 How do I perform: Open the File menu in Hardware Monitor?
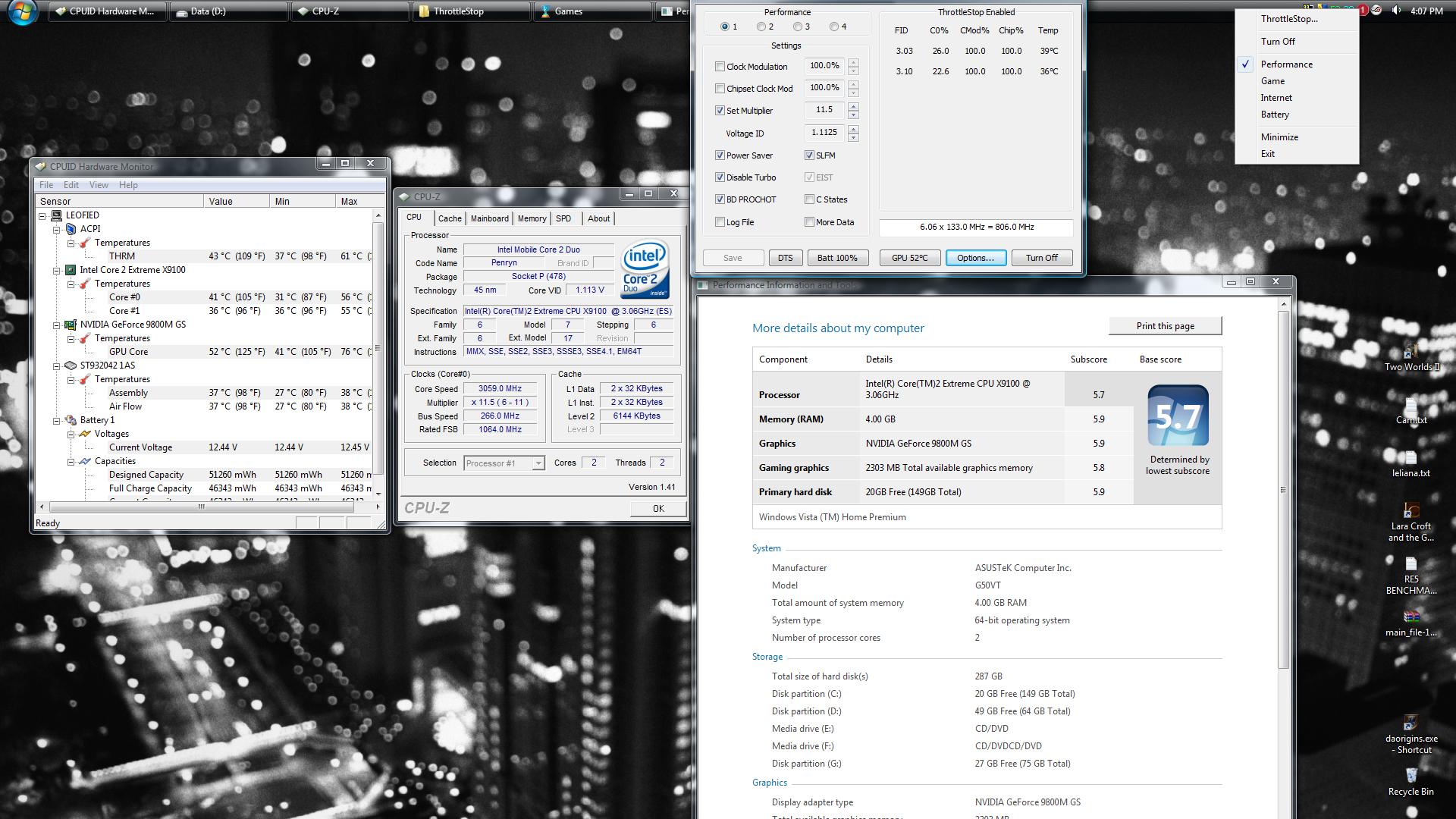click(x=46, y=185)
